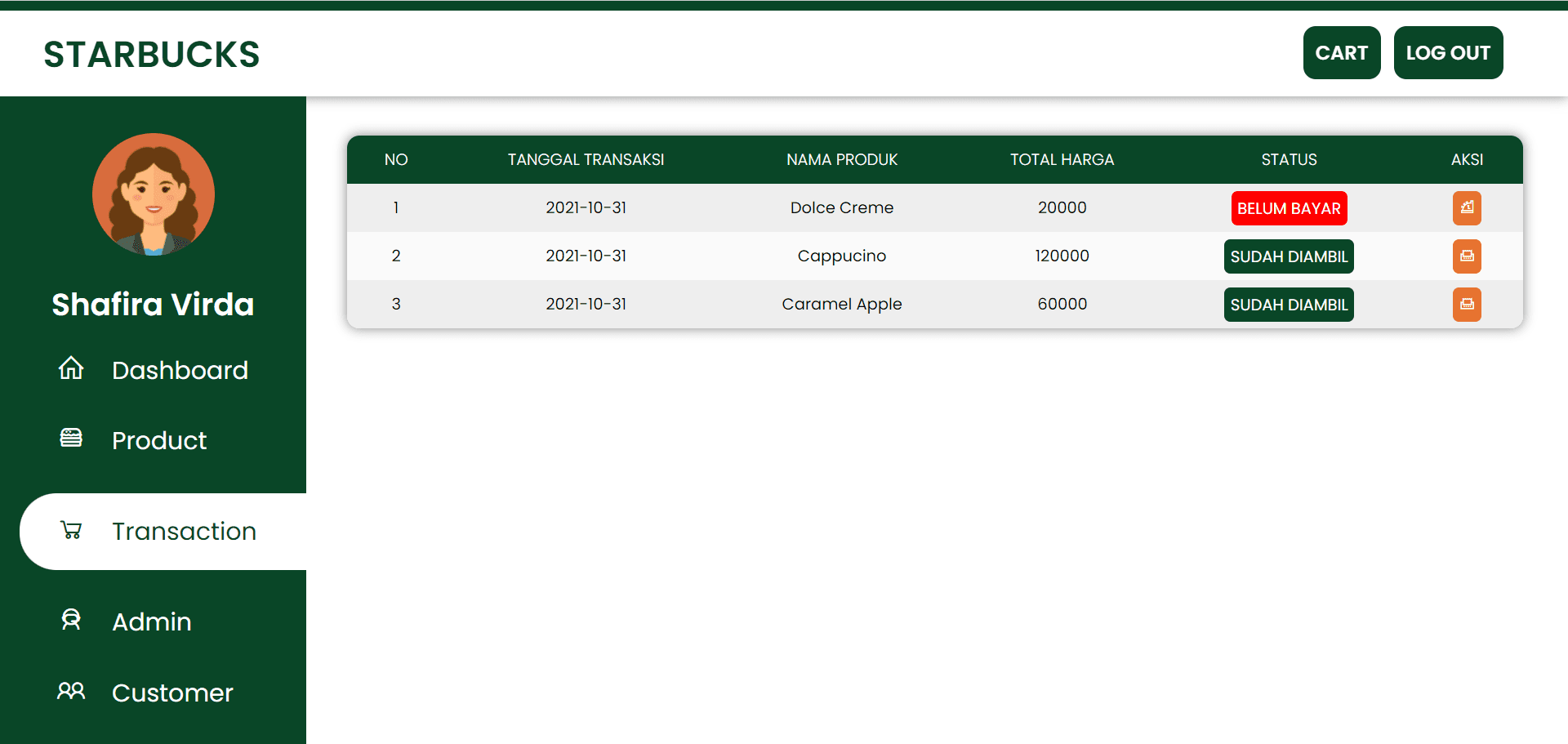Screen dimensions: 1568x744
Task: Click SUDAH DIAMBIL badge for Caramel Apple
Action: tap(1289, 305)
